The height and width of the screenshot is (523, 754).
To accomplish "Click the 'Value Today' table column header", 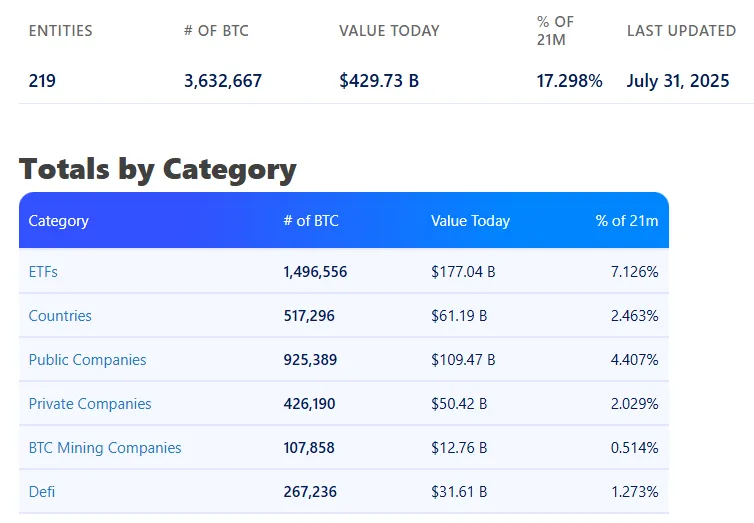I will 470,221.
